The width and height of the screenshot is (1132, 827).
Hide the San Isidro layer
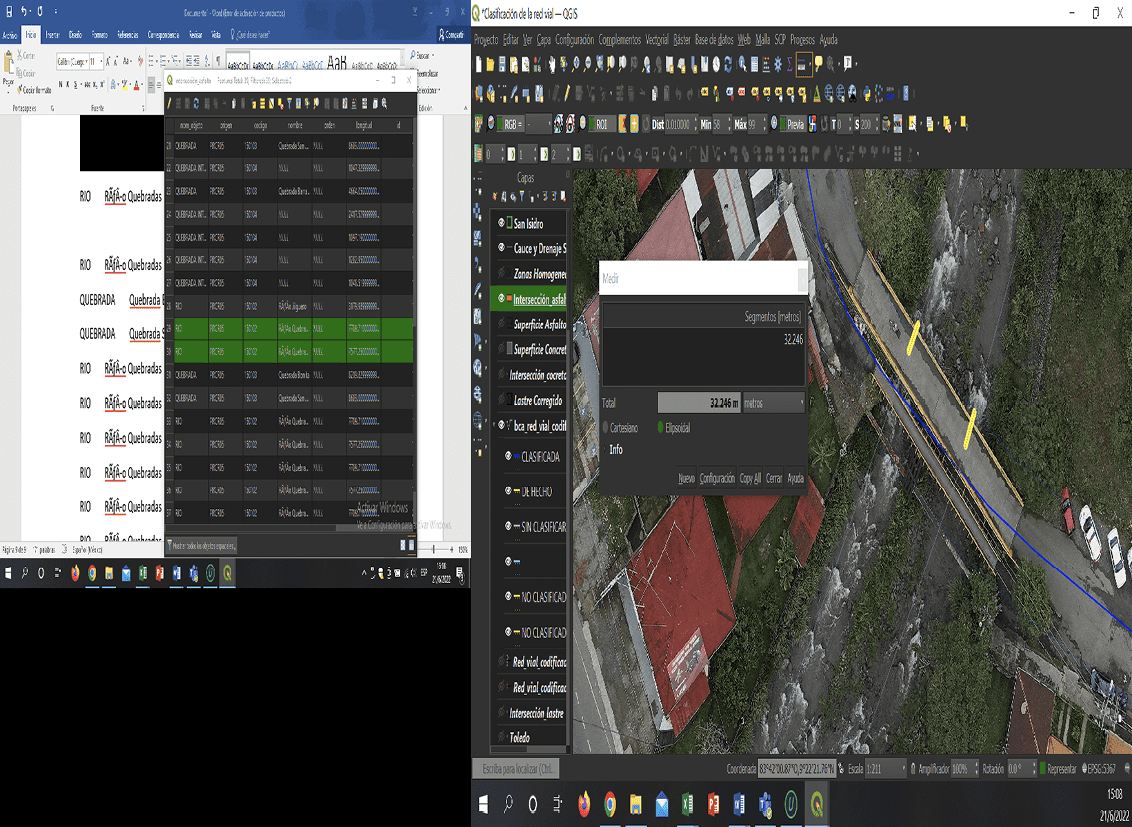[x=502, y=223]
